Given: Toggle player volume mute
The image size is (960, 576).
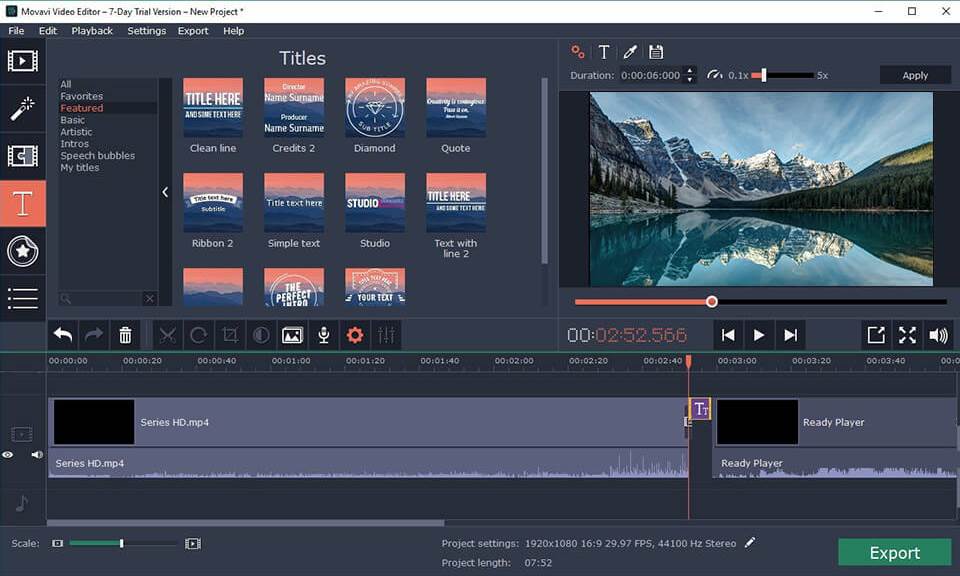Looking at the screenshot, I should pos(938,336).
